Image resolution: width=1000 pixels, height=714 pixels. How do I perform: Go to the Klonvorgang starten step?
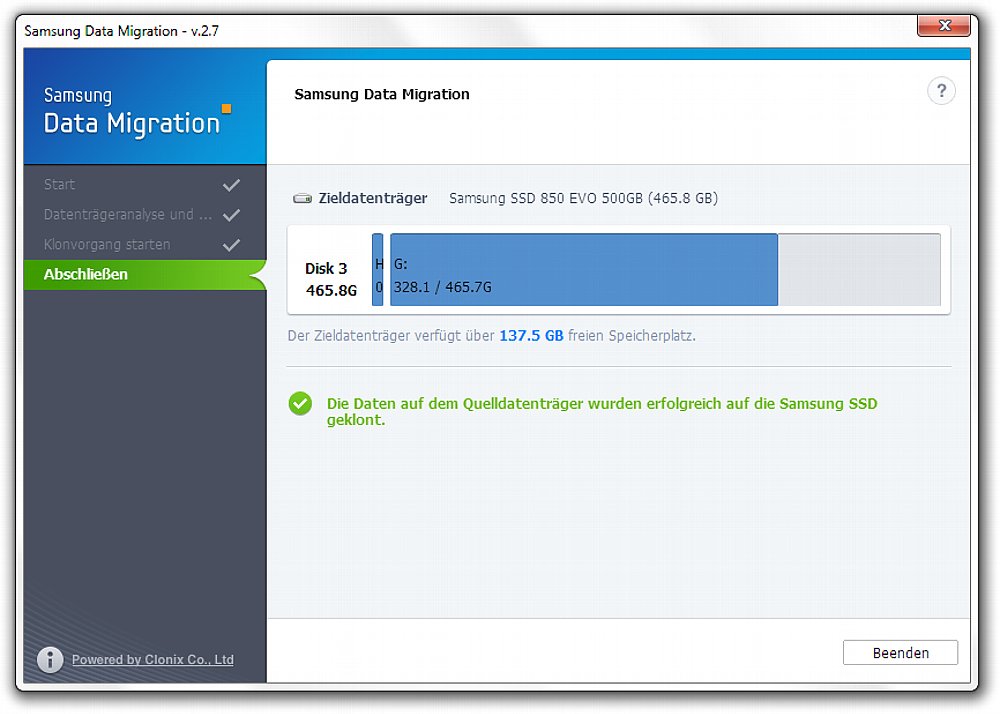point(107,245)
